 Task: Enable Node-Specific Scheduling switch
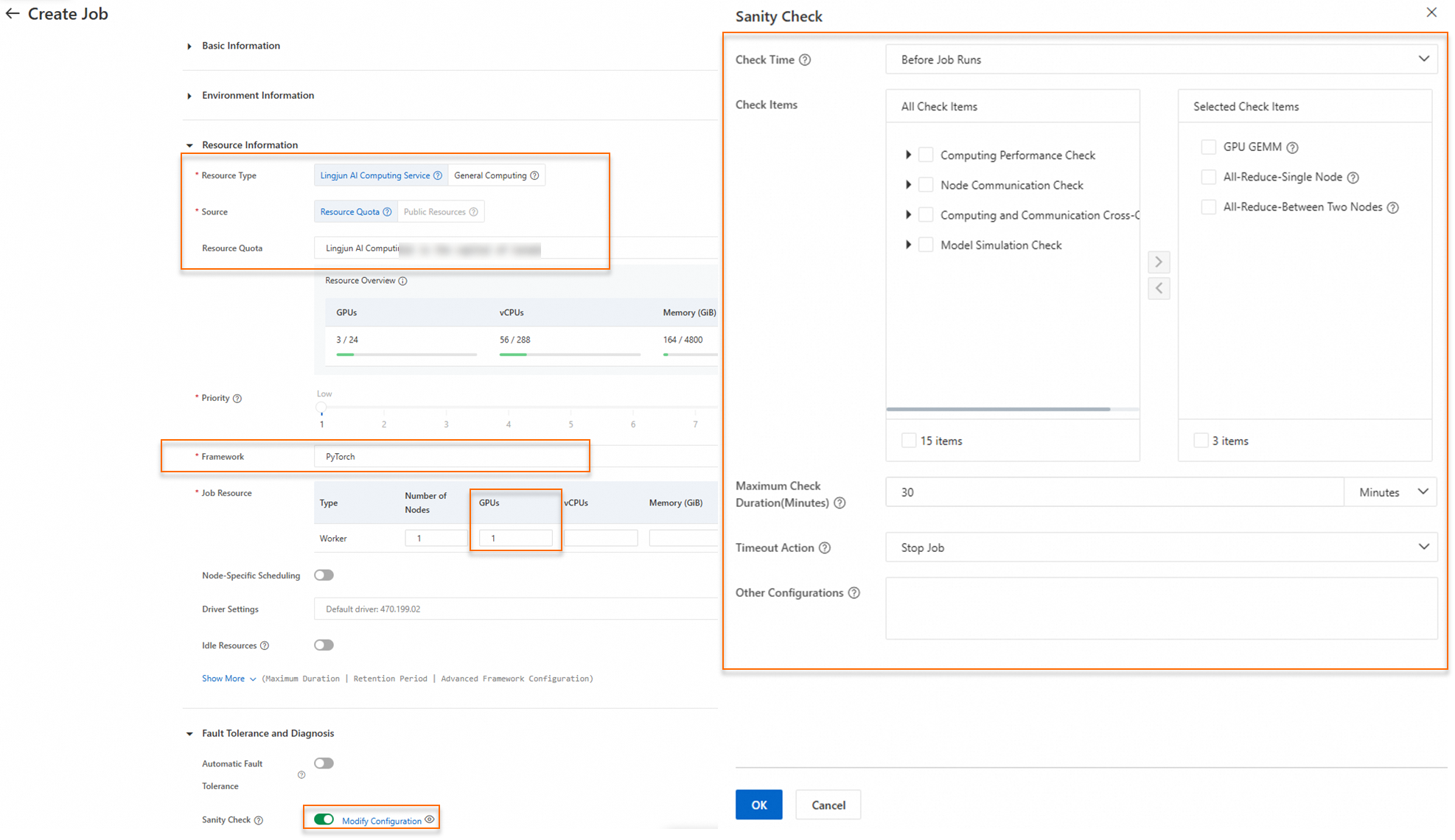click(324, 575)
